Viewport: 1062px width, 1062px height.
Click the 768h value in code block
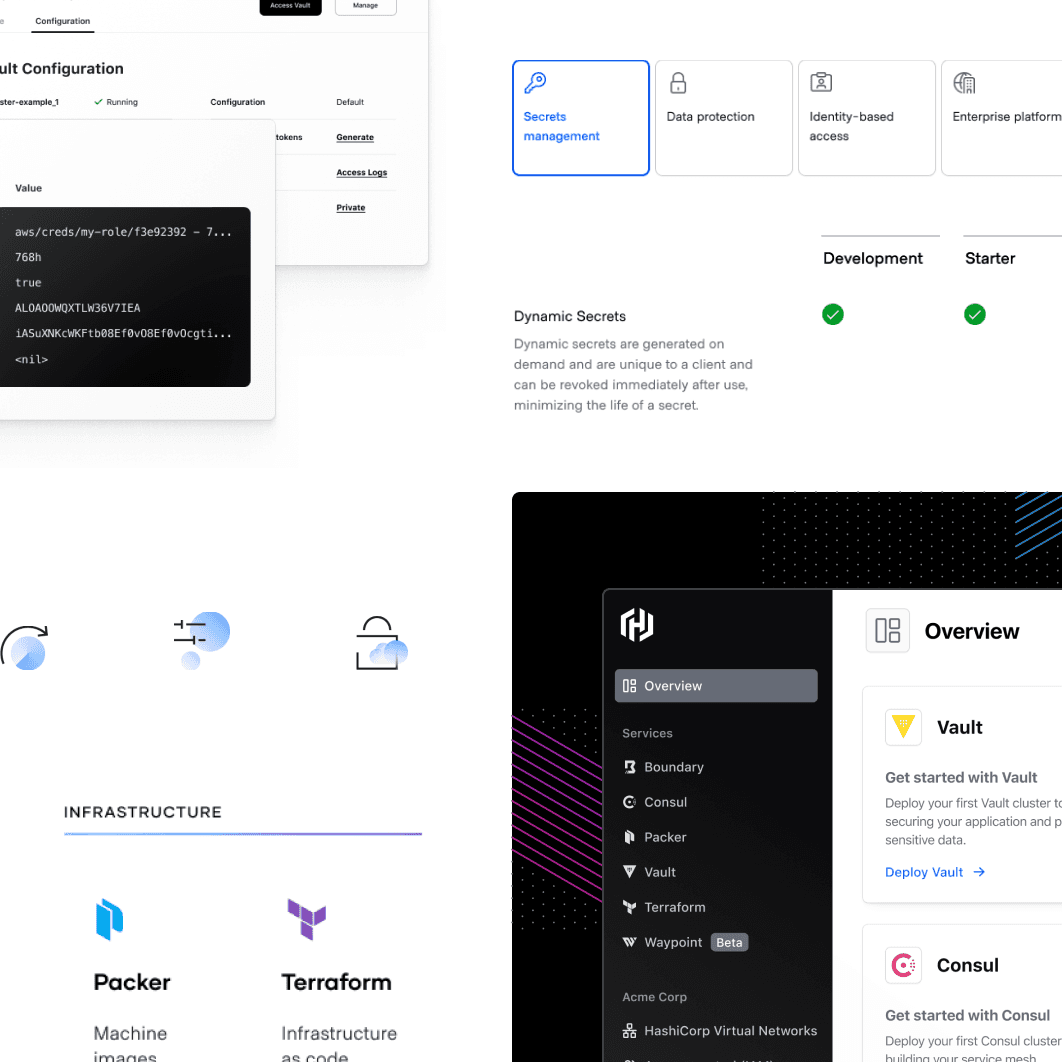[28, 257]
